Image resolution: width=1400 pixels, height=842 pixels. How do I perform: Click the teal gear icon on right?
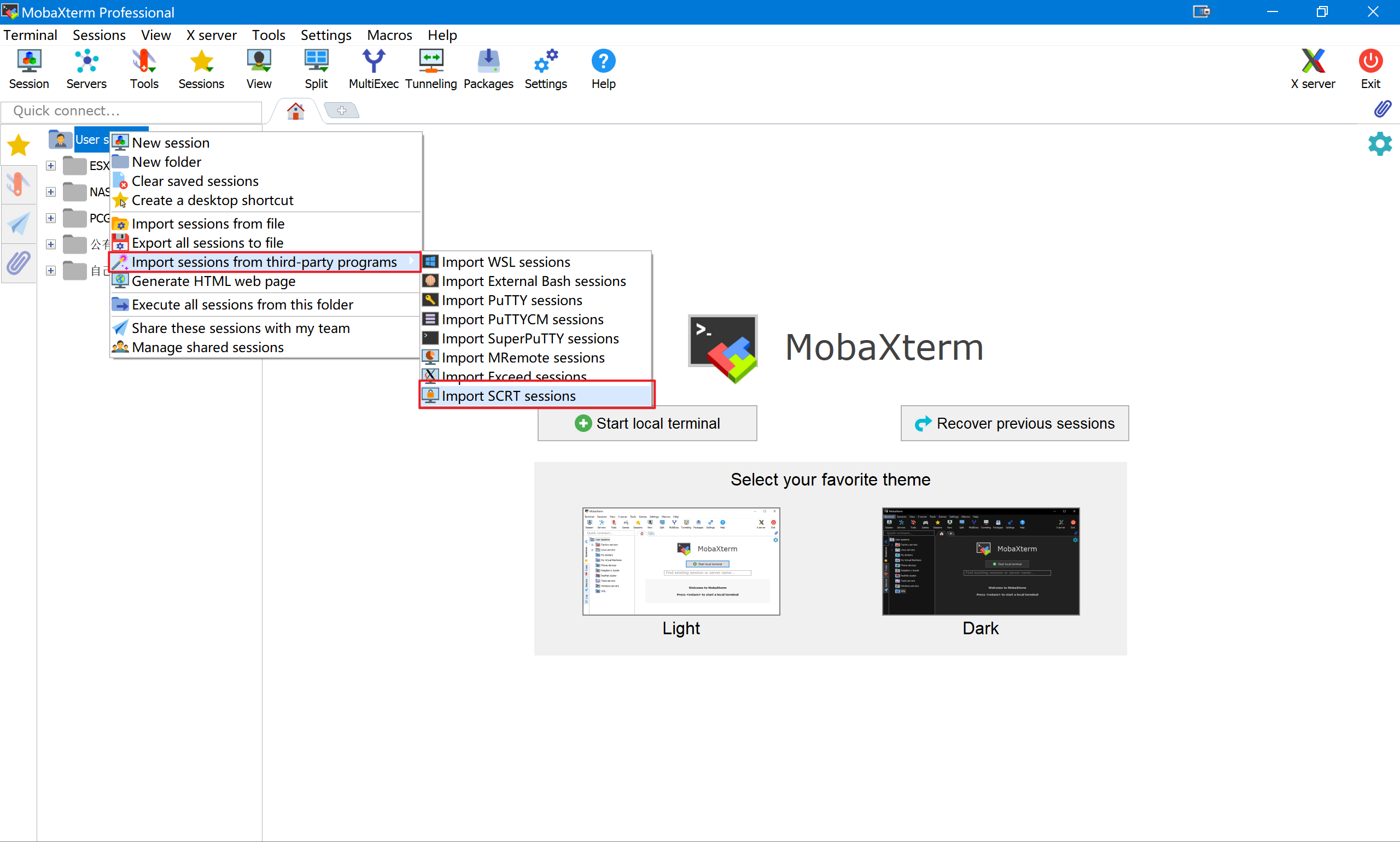coord(1380,144)
